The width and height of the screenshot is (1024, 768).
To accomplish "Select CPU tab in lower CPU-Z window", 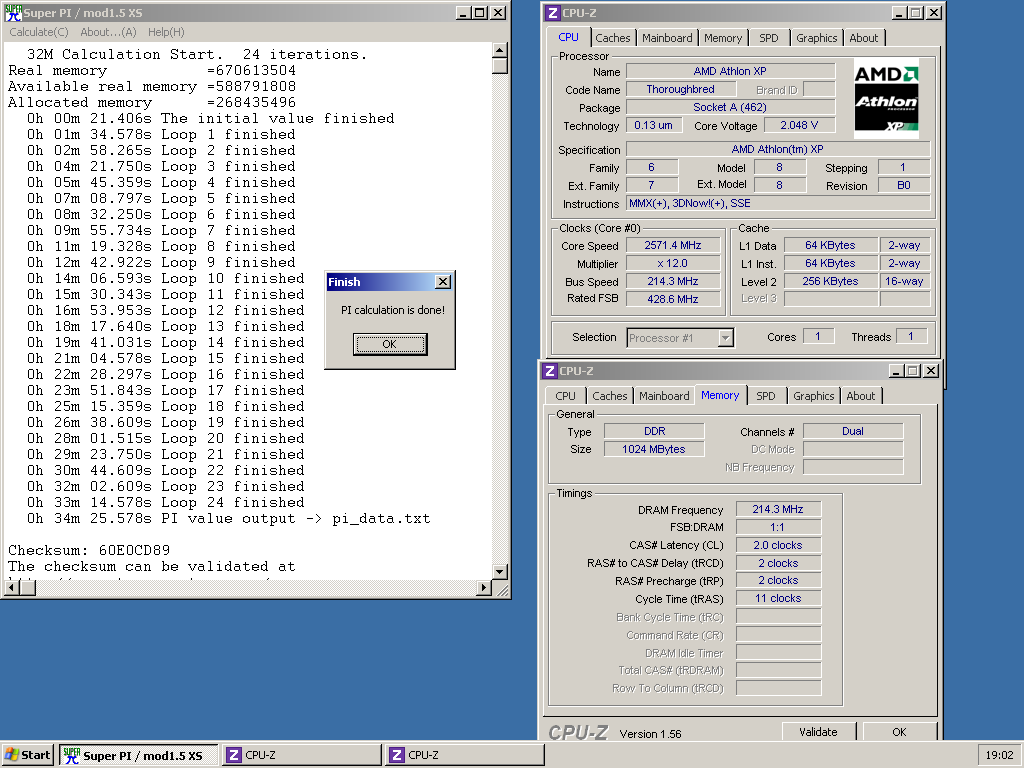I will pos(566,396).
